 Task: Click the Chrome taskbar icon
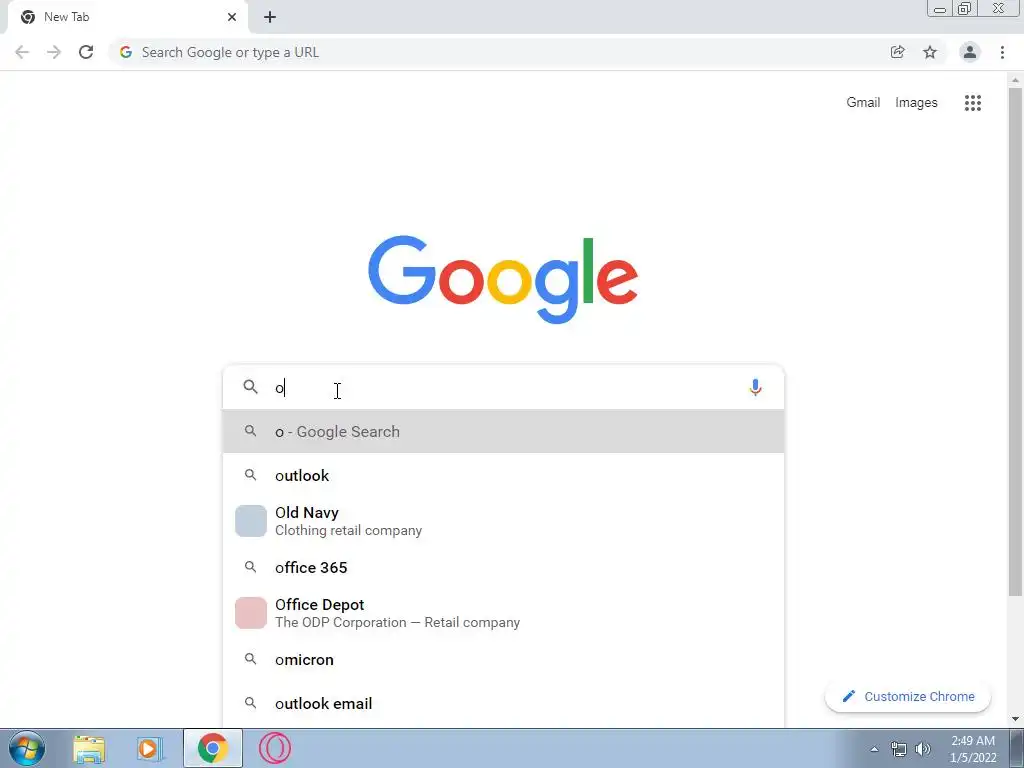213,748
